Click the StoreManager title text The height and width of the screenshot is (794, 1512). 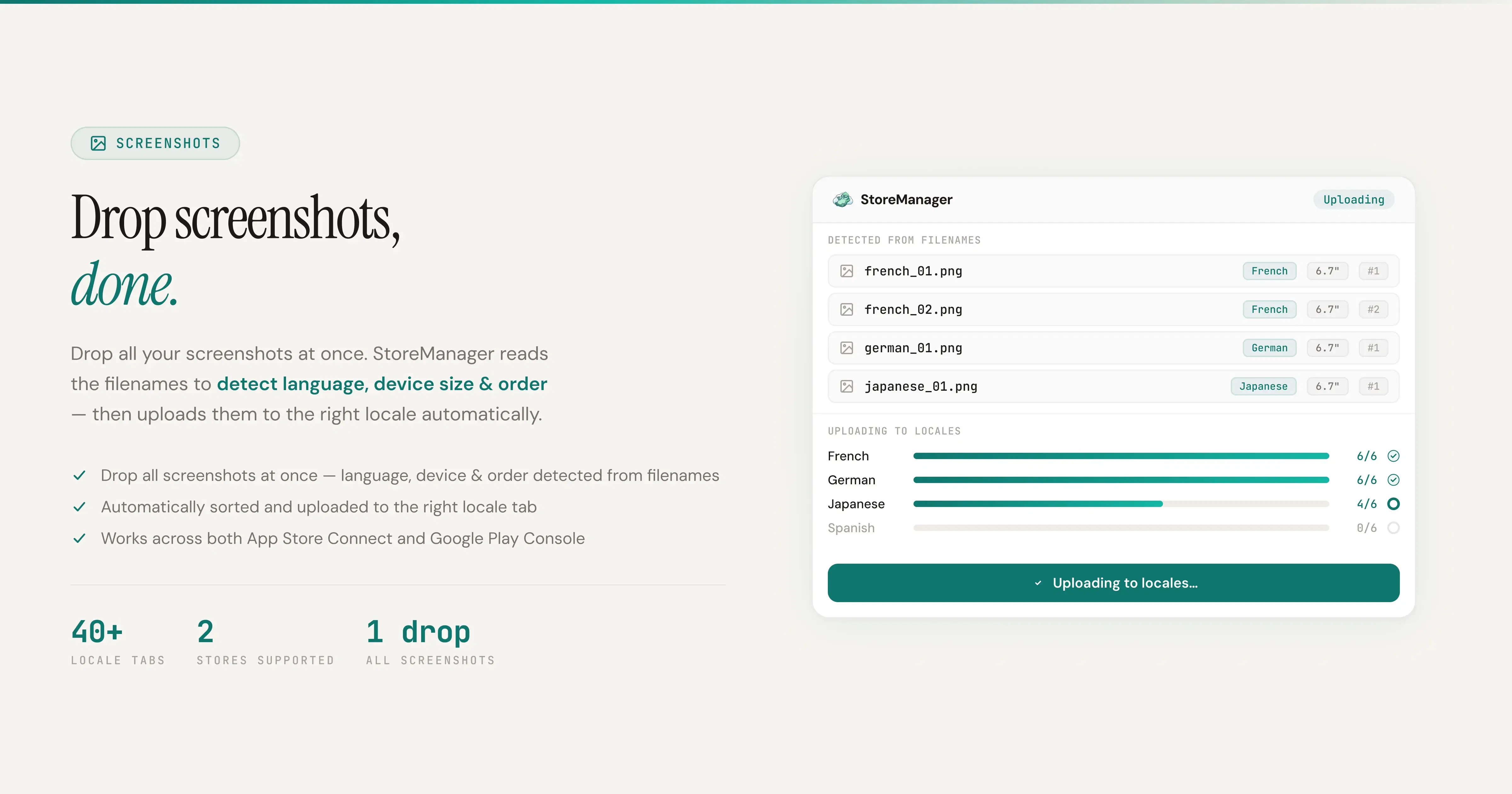(906, 200)
